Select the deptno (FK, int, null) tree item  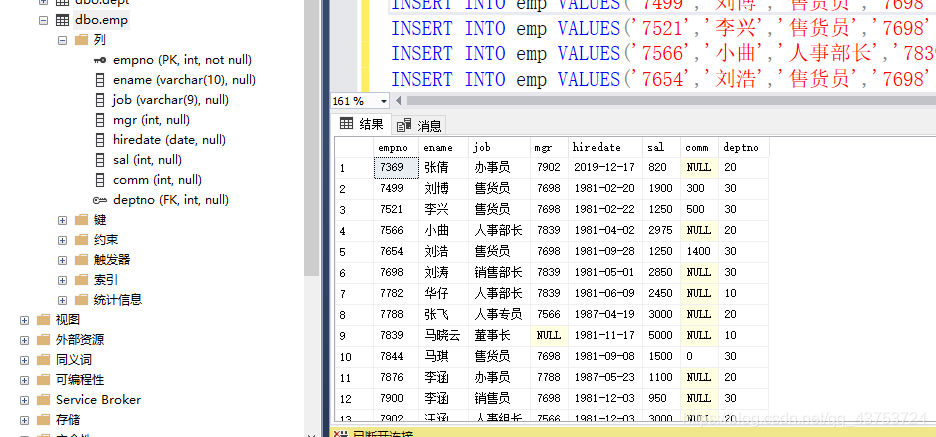pyautogui.click(x=171, y=200)
